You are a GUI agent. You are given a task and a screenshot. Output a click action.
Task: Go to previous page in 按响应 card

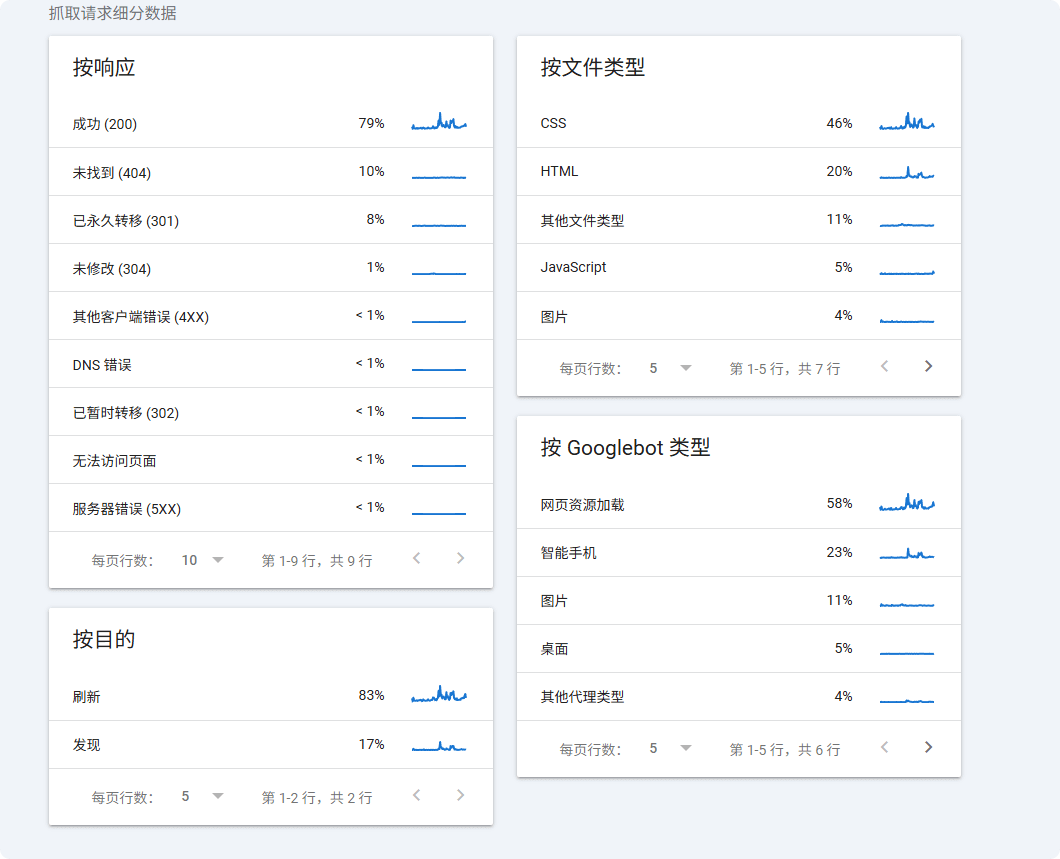pos(416,558)
